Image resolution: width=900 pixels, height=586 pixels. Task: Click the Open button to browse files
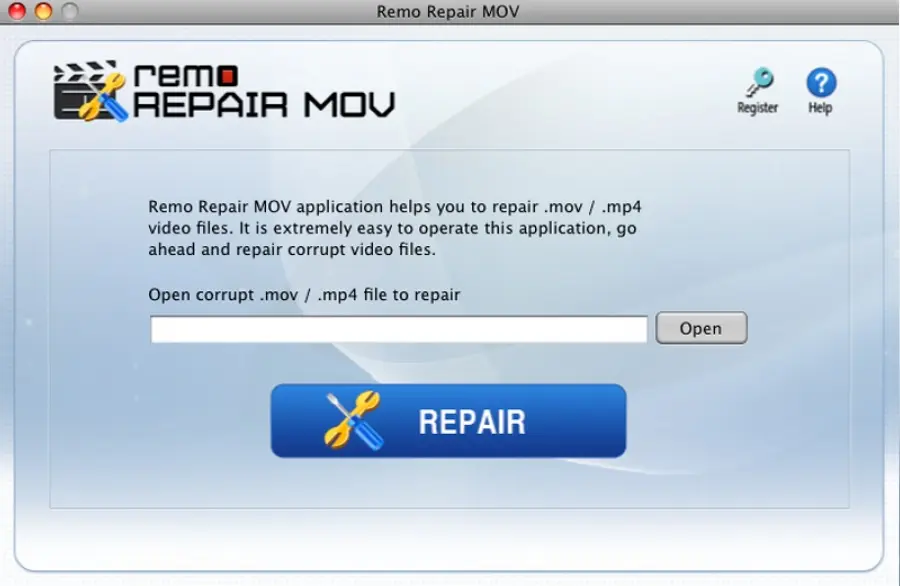(x=701, y=328)
